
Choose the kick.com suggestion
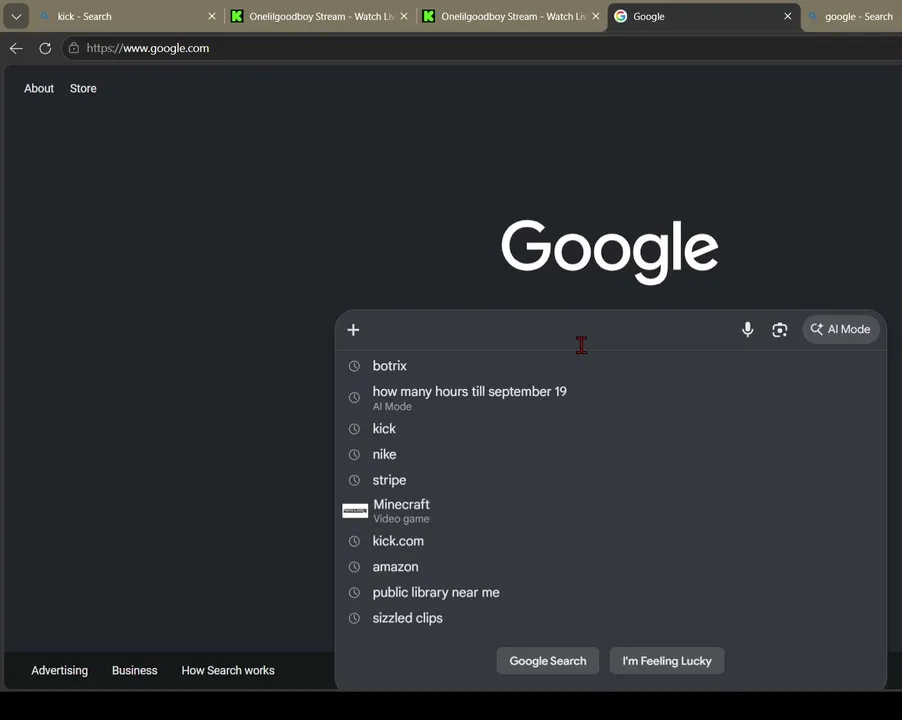click(x=610, y=541)
